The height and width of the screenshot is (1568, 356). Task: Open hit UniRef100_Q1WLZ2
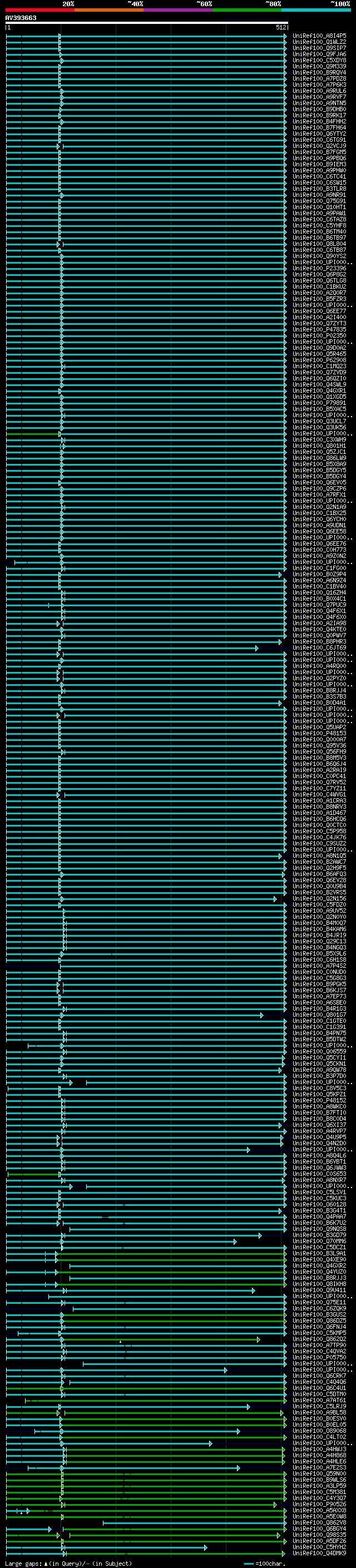[319, 42]
